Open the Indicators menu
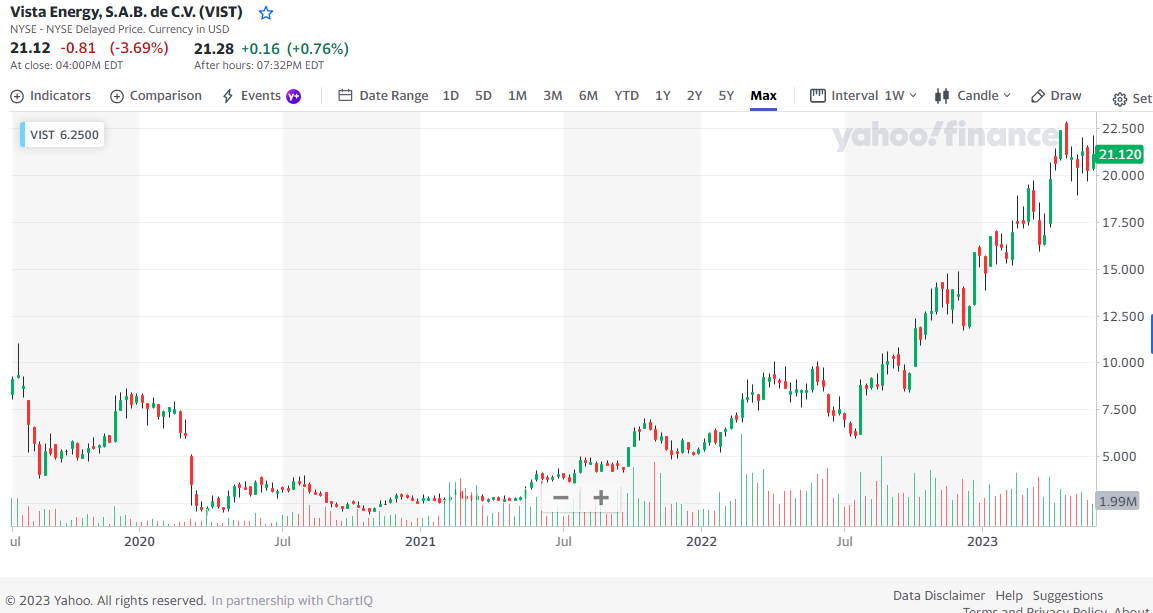The height and width of the screenshot is (613, 1153). click(51, 96)
